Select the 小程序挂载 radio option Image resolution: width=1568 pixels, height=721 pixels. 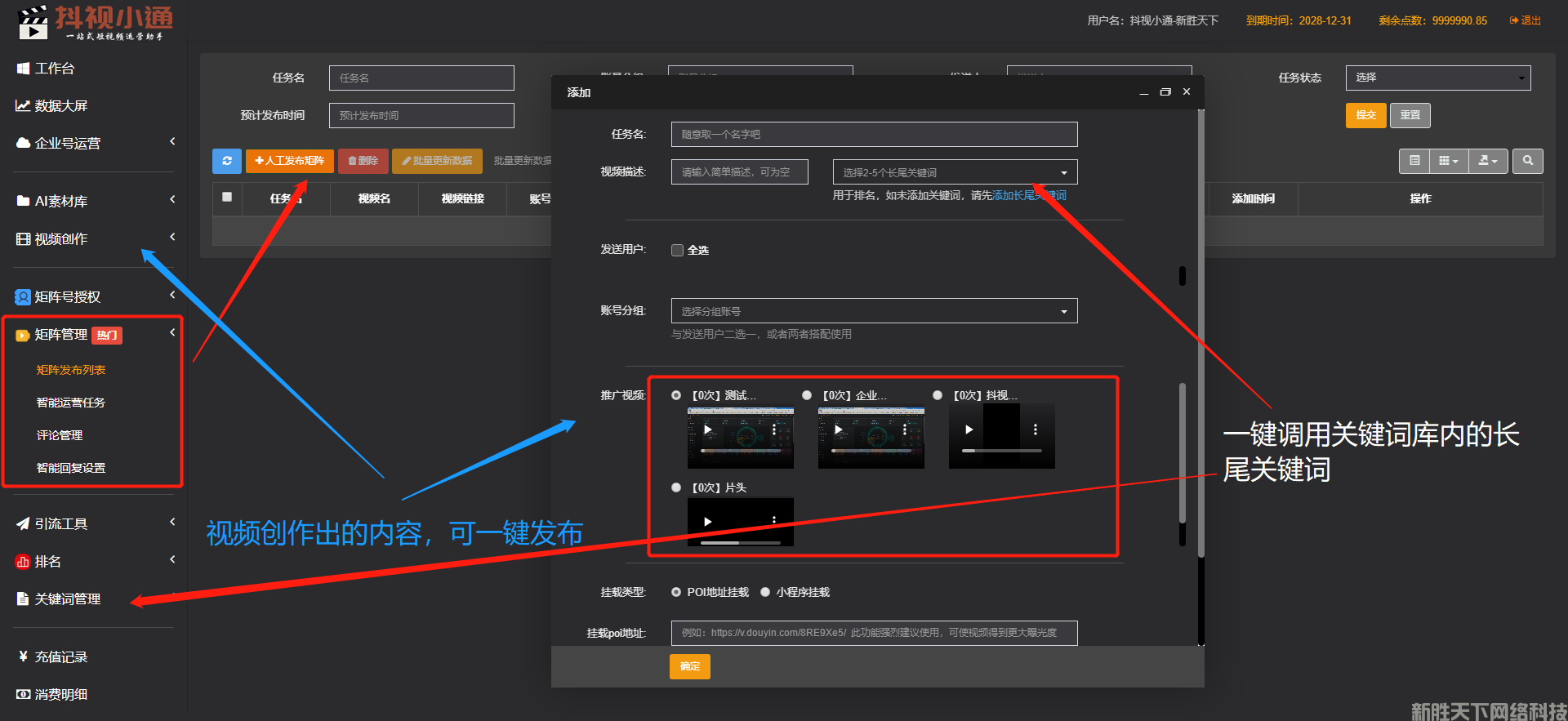(765, 592)
